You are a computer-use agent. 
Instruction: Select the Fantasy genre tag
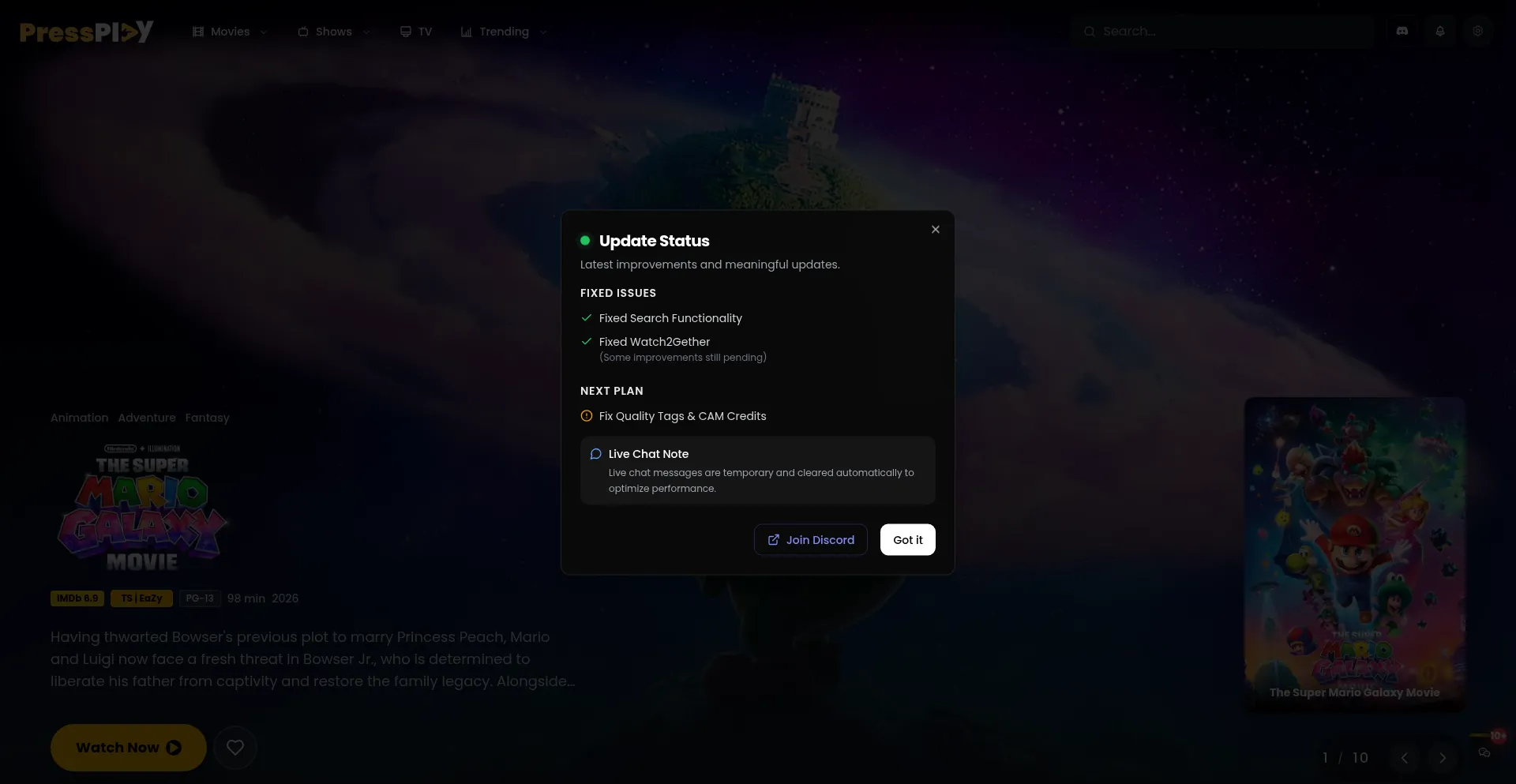tap(208, 418)
